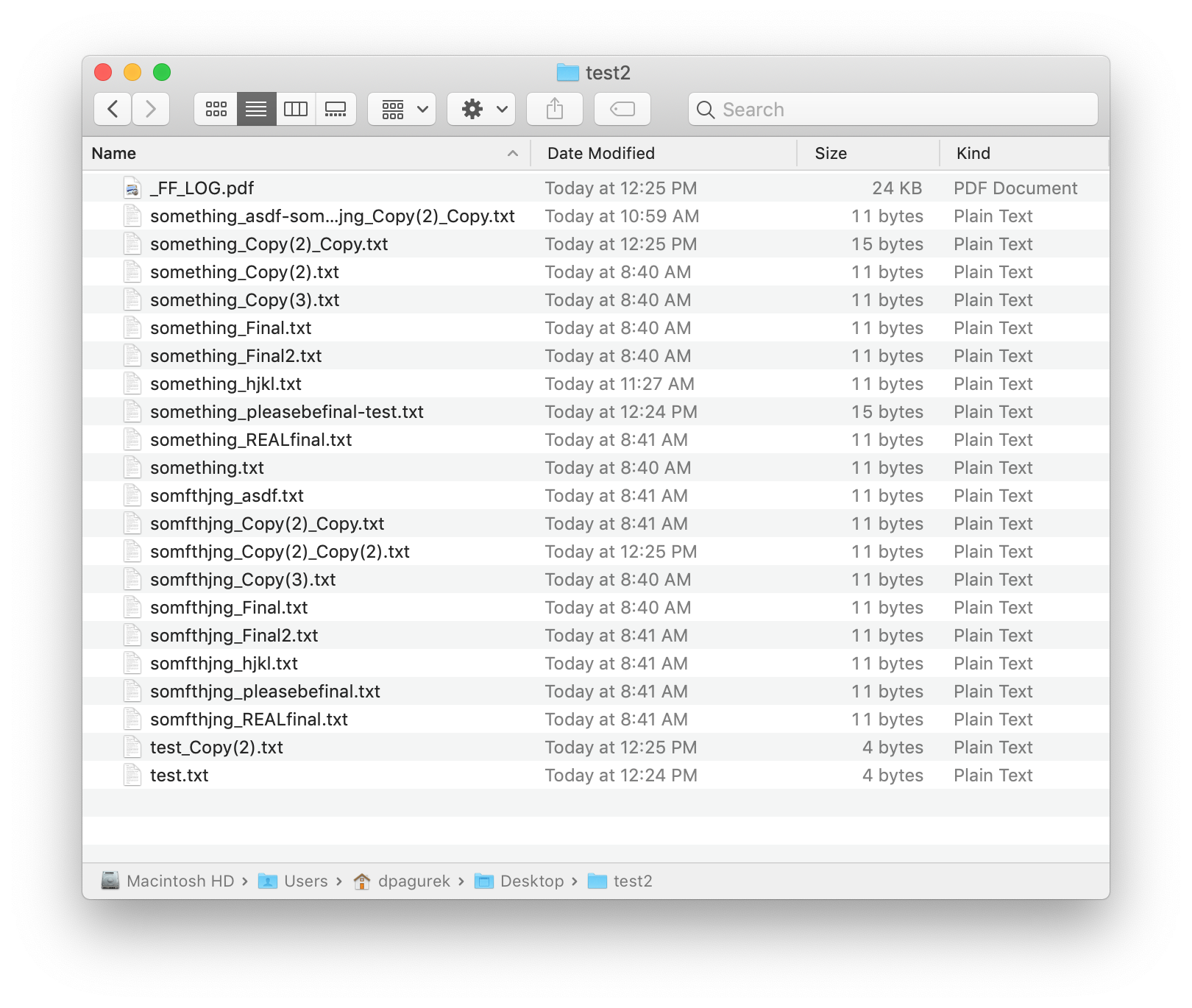Click the file icon beside test_Copy(2).txt

(x=132, y=748)
